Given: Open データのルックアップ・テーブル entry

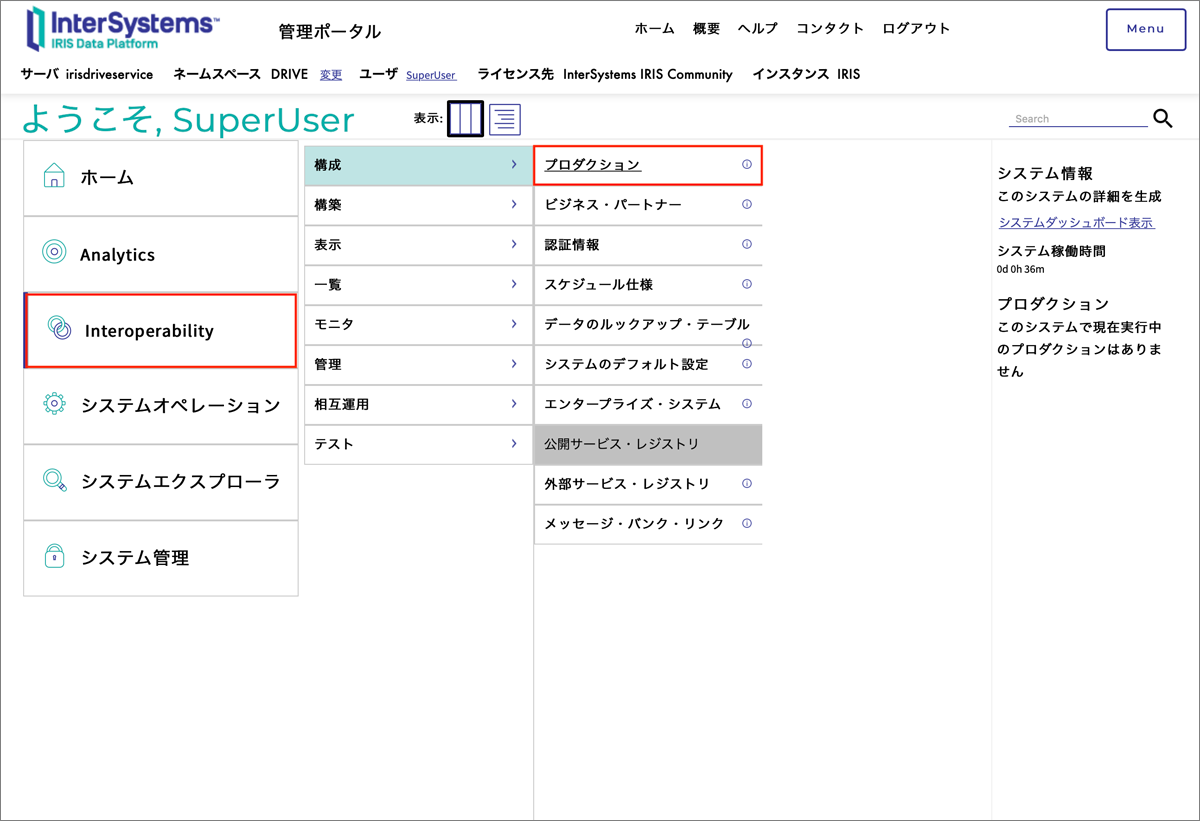Looking at the screenshot, I should tap(647, 324).
